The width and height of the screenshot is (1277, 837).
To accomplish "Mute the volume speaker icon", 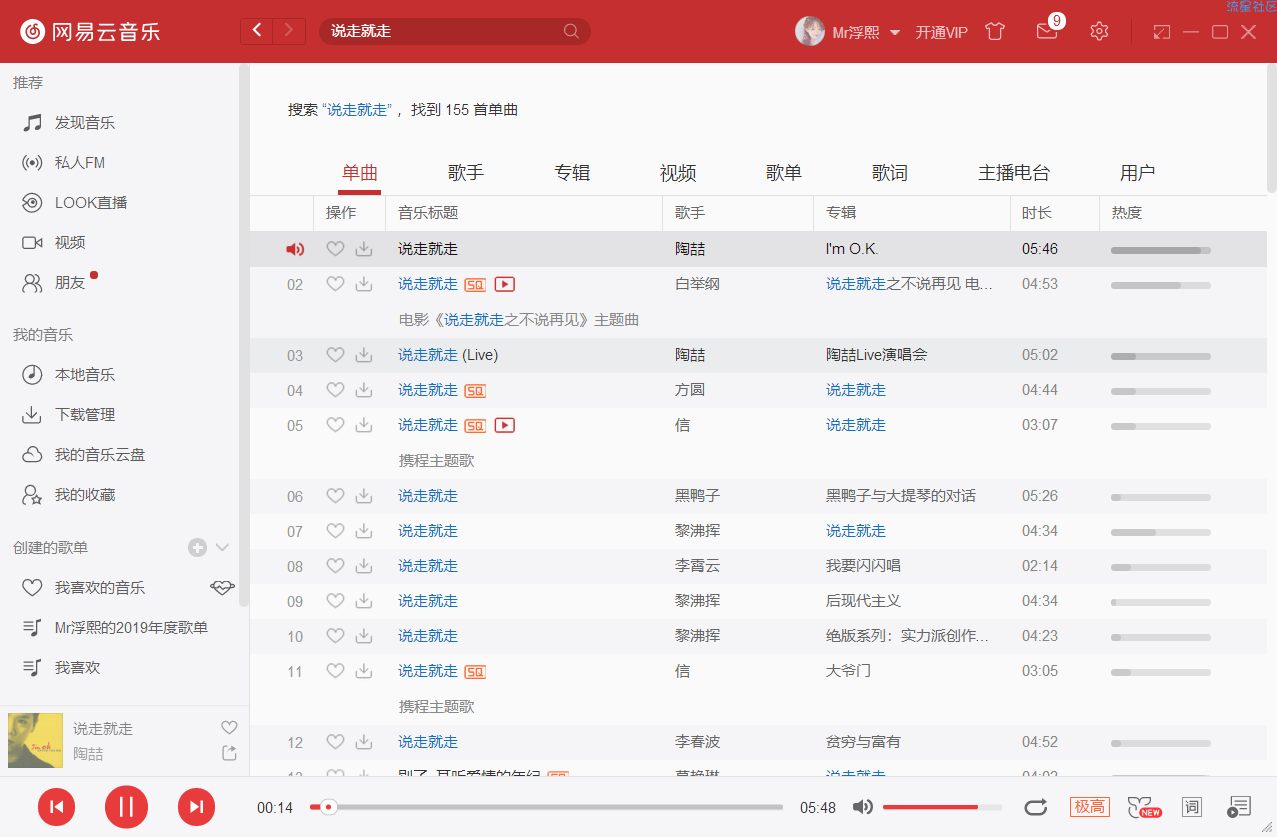I will [862, 807].
